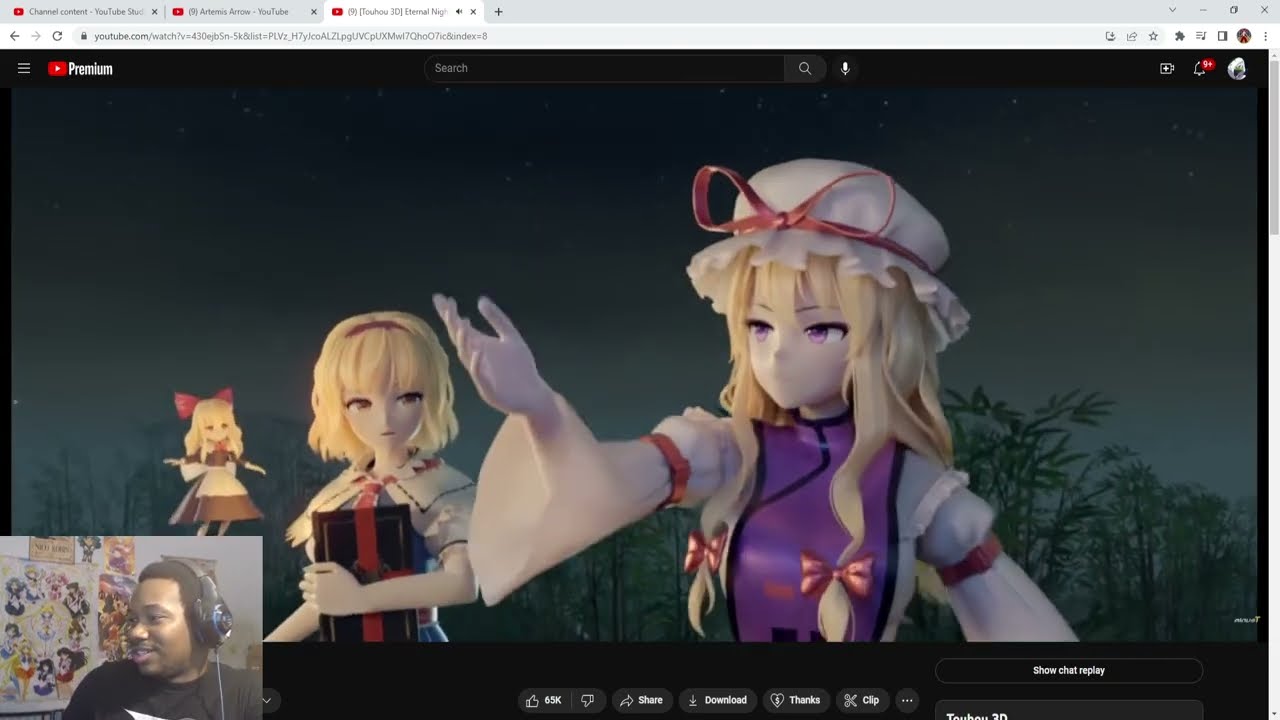Screen dimensions: 1280x720
Task: Open the tab search chevron
Action: [x=1172, y=10]
